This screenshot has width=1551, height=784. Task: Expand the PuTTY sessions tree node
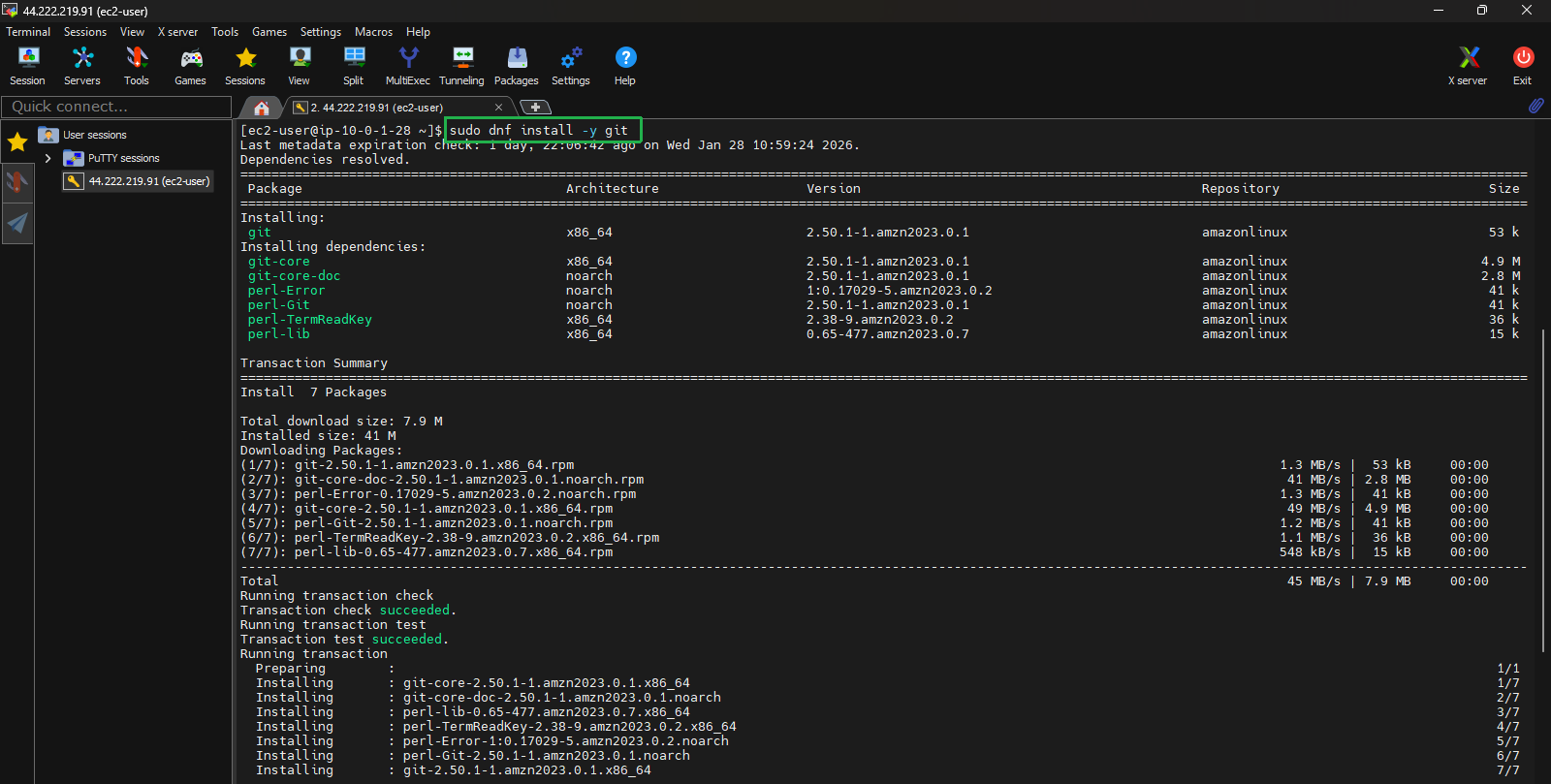47,158
